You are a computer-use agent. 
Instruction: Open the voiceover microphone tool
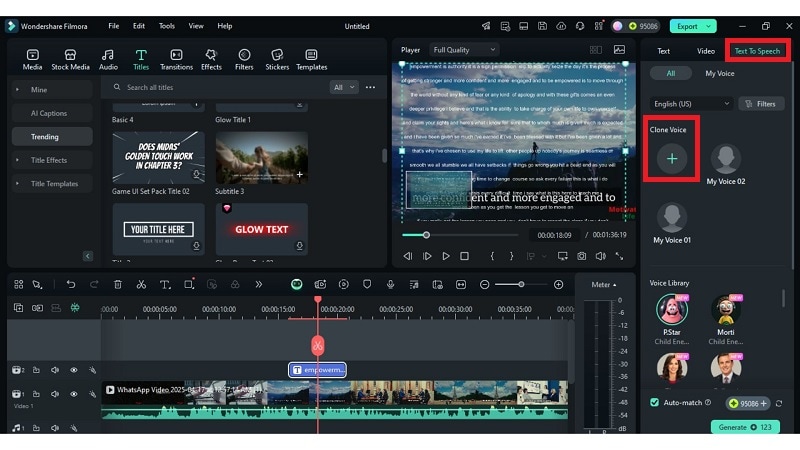(x=390, y=284)
